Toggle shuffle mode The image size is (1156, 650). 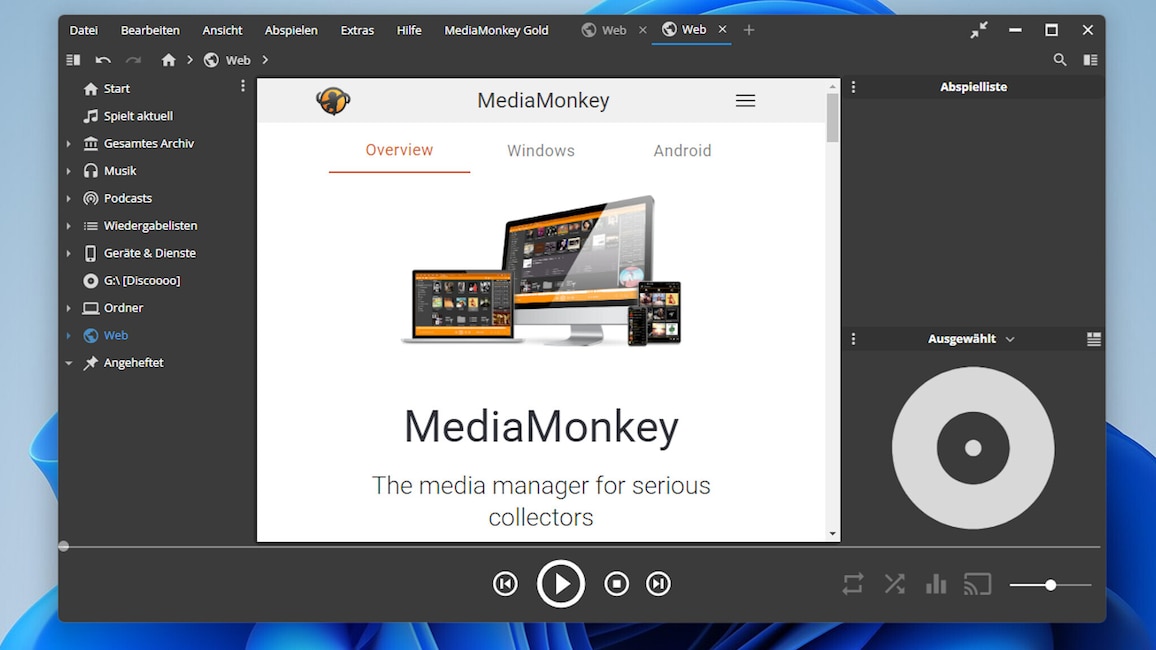pyautogui.click(x=894, y=584)
